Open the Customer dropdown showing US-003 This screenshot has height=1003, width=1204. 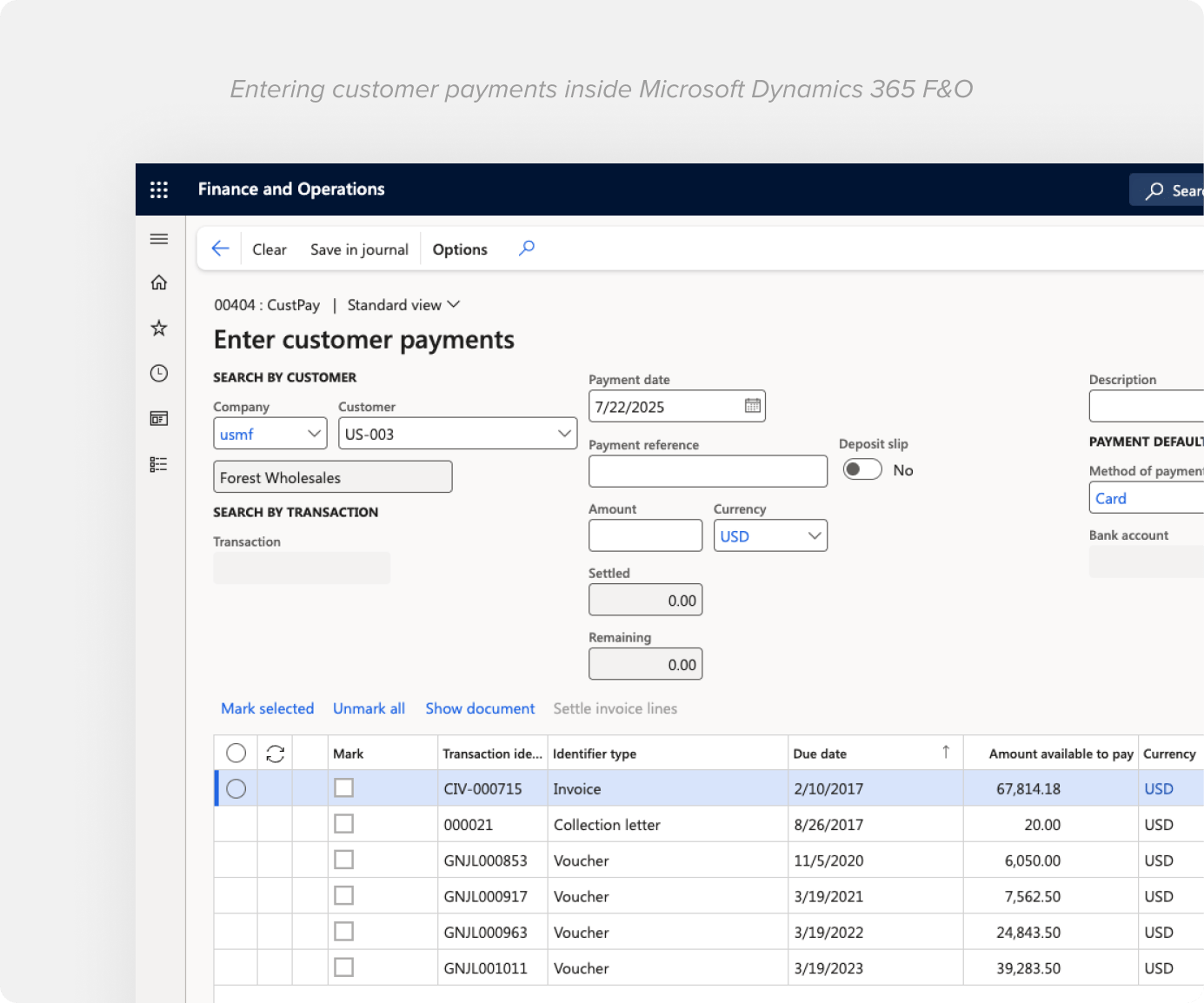coord(563,433)
